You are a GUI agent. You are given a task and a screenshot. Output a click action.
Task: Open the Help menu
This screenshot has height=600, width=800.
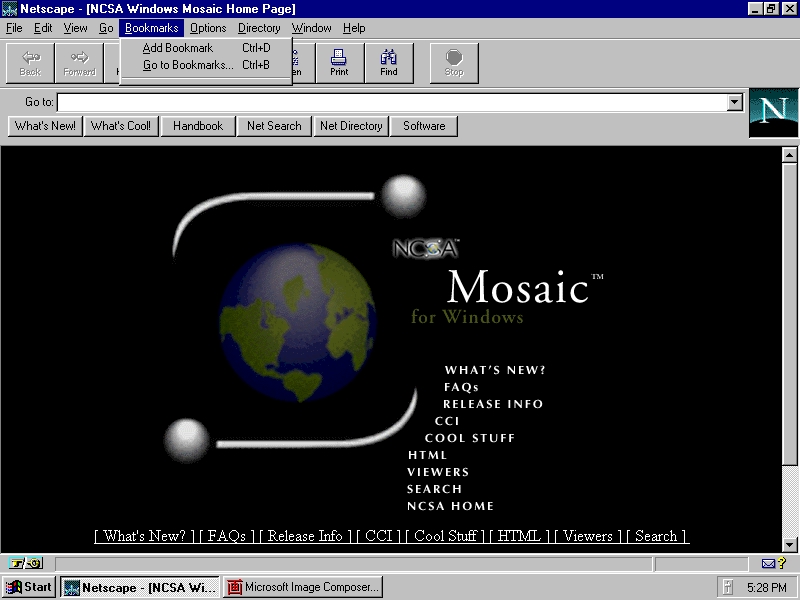(354, 28)
